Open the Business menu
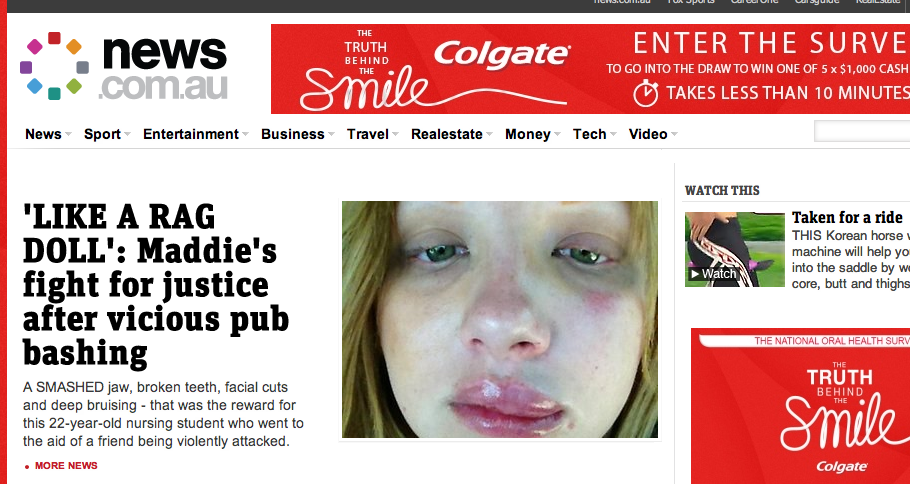 click(292, 134)
